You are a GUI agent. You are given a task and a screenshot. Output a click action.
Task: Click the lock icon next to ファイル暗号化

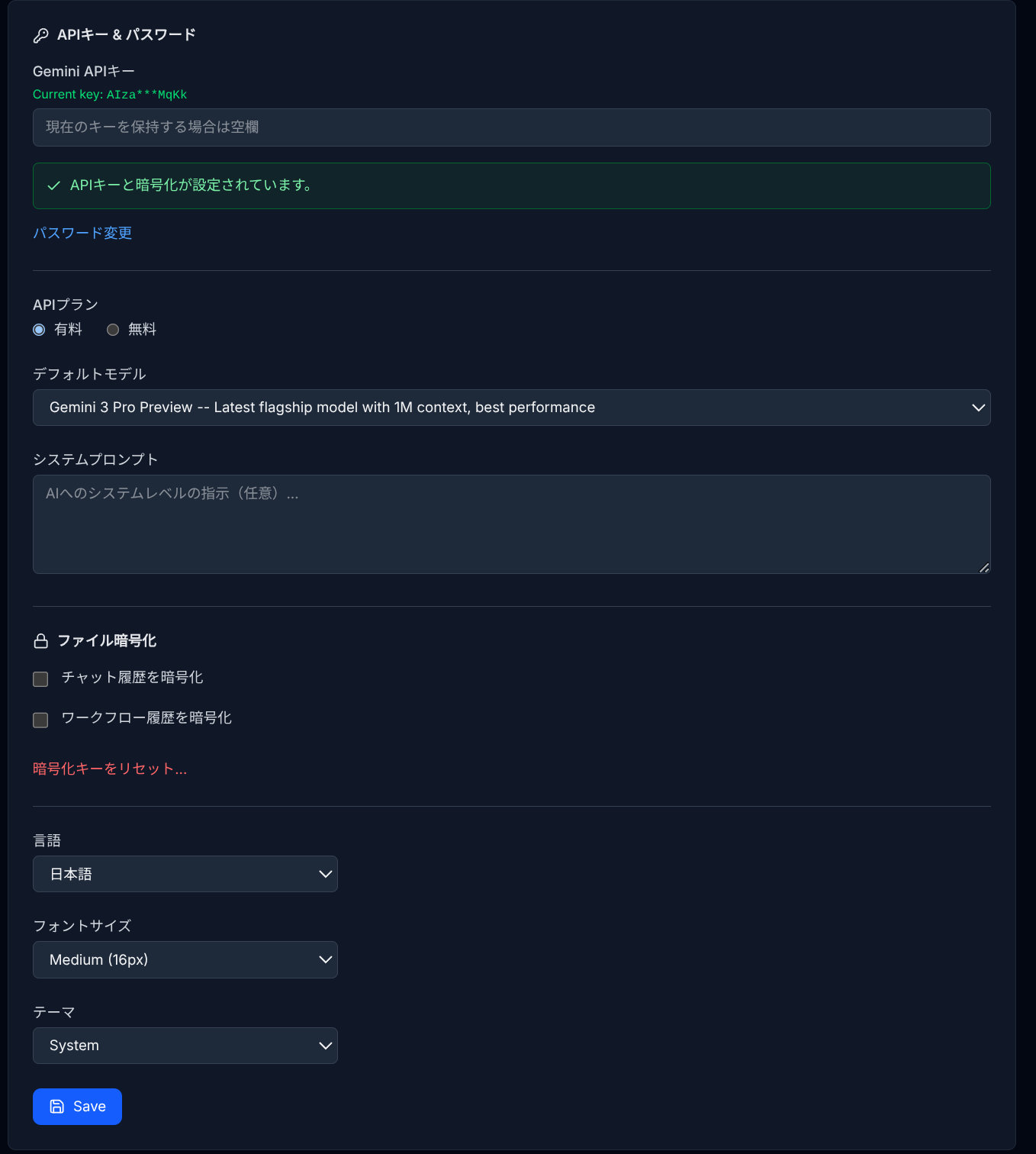coord(40,641)
